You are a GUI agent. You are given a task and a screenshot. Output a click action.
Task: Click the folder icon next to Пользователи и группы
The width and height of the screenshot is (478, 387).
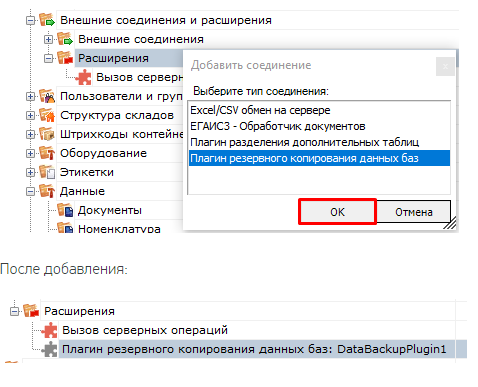coord(47,96)
